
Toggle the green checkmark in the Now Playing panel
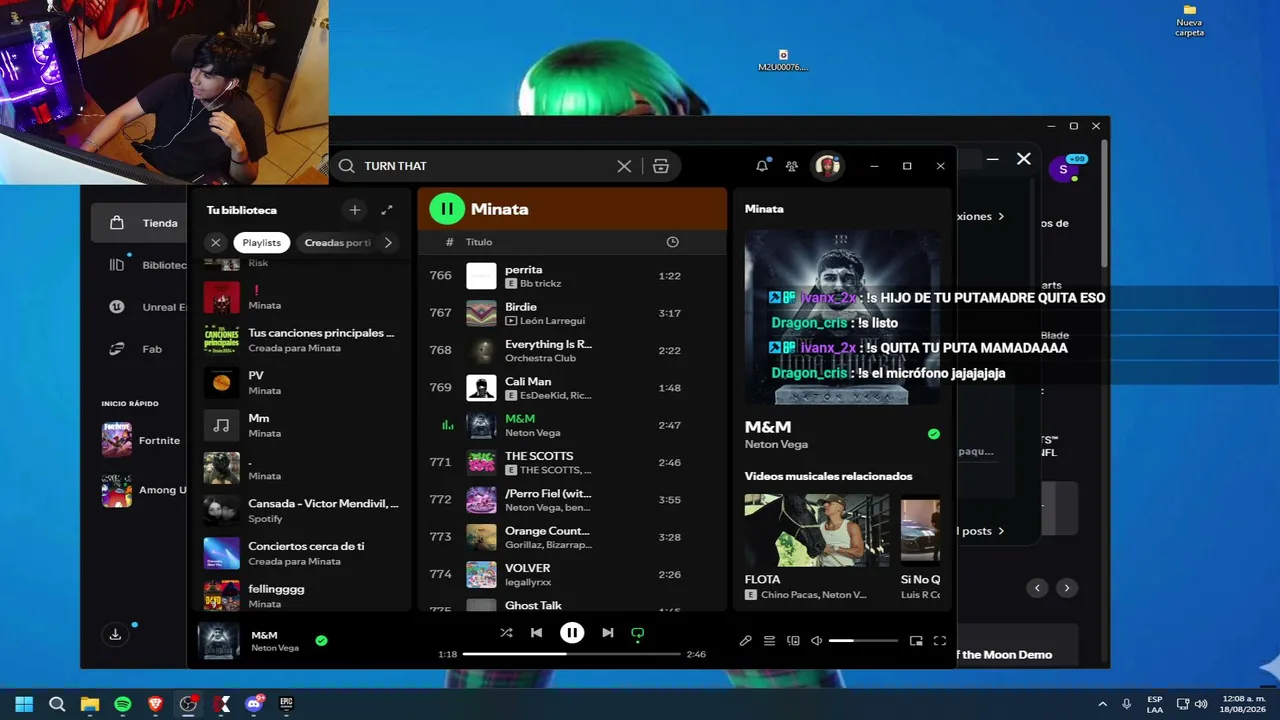[934, 434]
